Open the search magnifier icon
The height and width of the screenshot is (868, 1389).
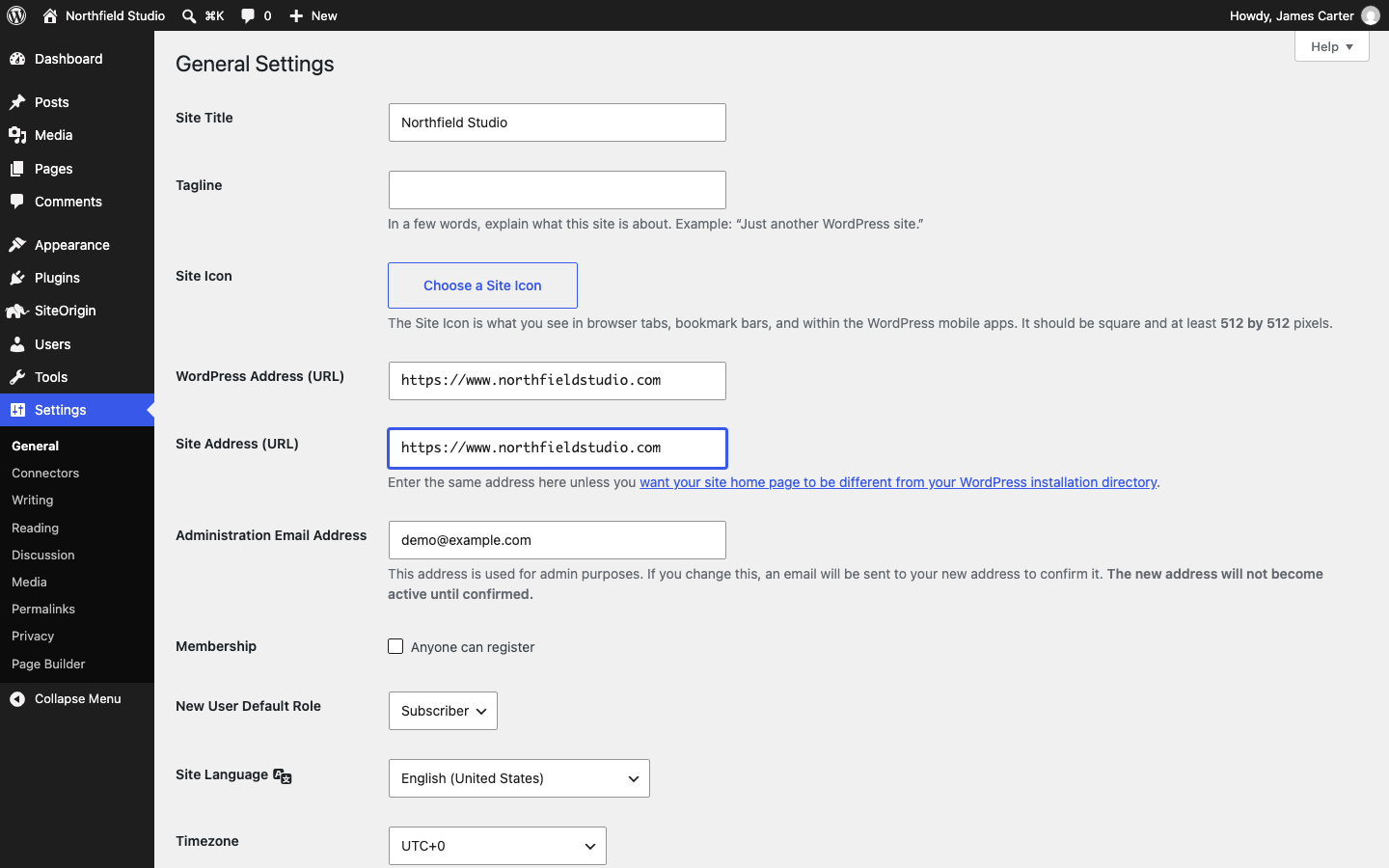(x=189, y=15)
